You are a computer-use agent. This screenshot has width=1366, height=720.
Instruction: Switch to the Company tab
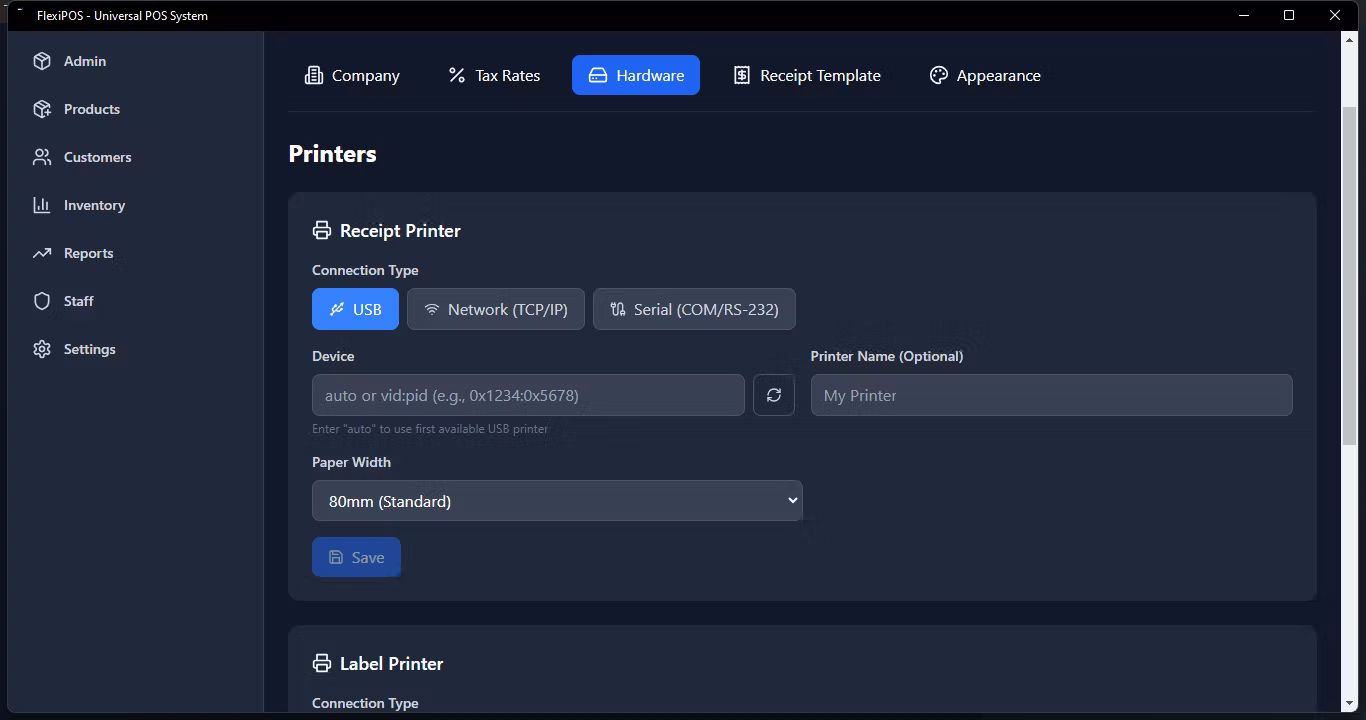tap(352, 75)
